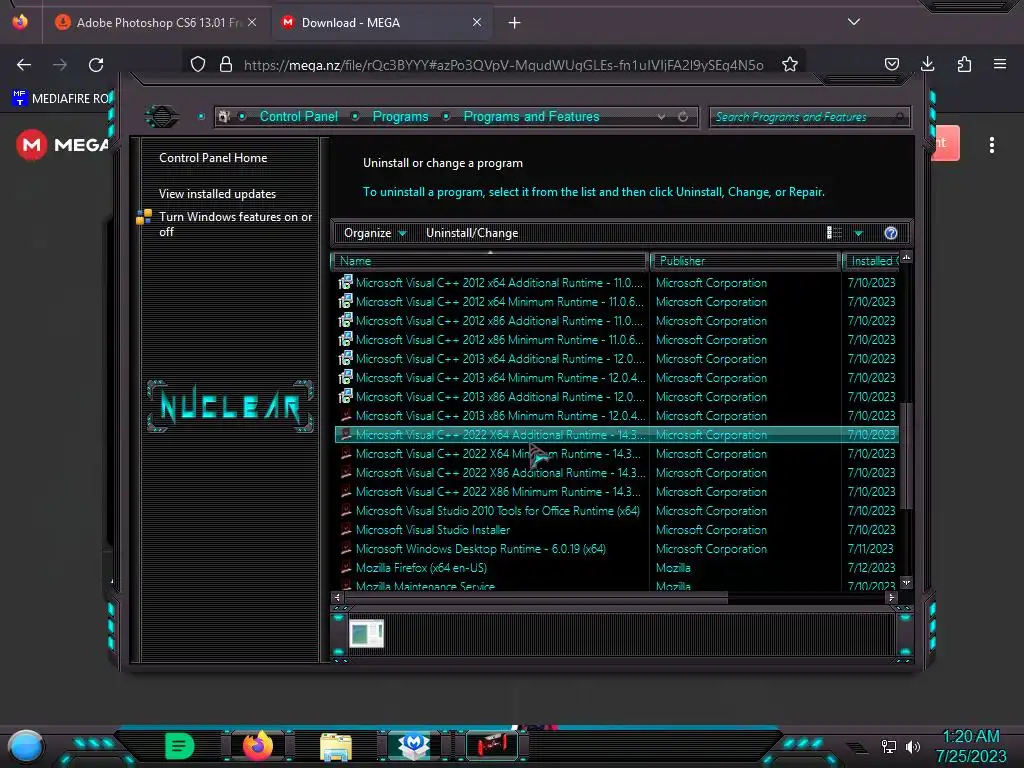
Task: Select Visual C++ 2022 X86 Additional Runtime
Action: point(616,472)
